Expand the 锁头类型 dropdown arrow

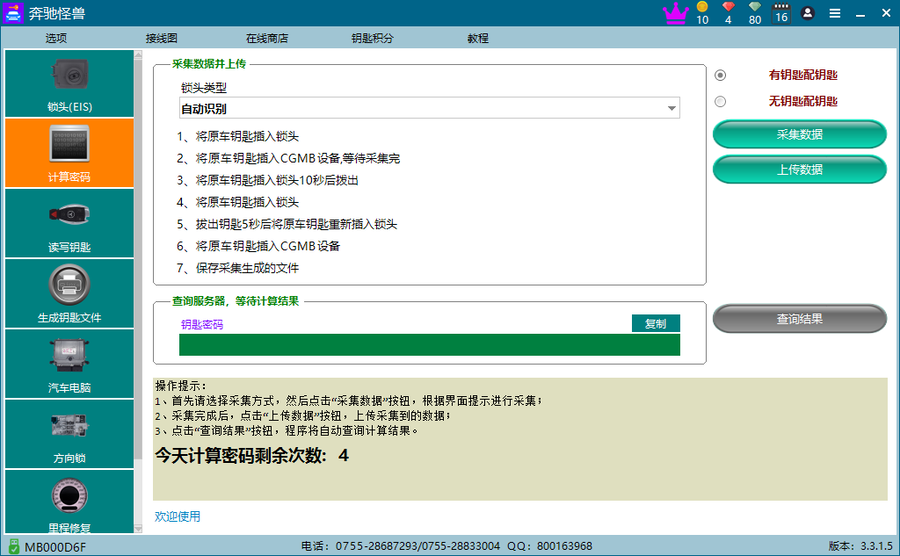pyautogui.click(x=672, y=108)
